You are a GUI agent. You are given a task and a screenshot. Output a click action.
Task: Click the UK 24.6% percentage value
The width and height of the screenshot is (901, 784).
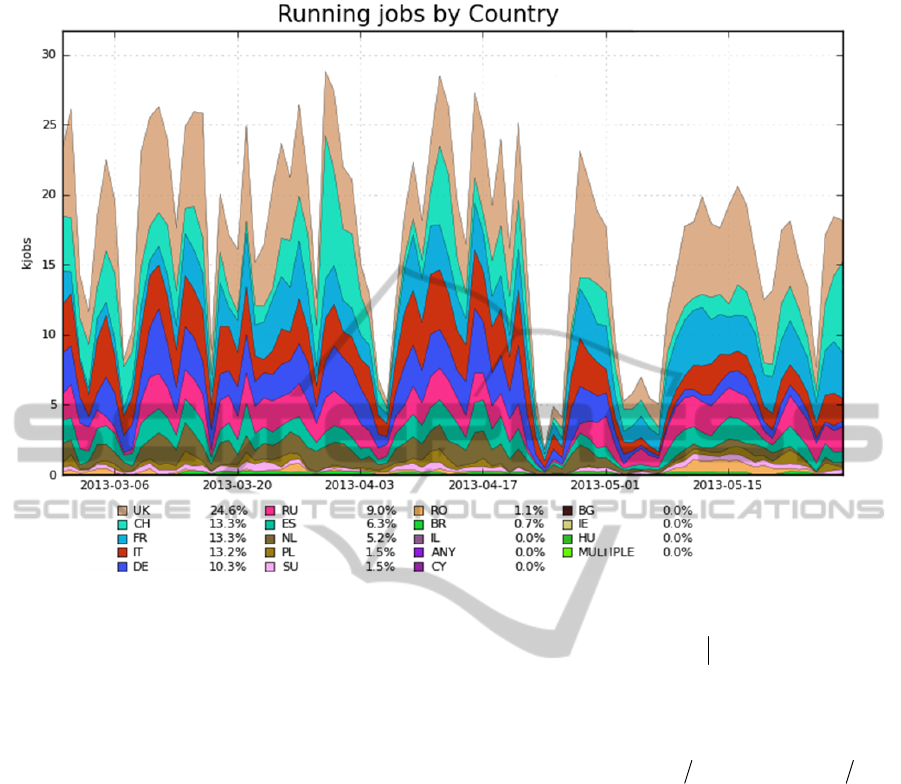pyautogui.click(x=226, y=510)
